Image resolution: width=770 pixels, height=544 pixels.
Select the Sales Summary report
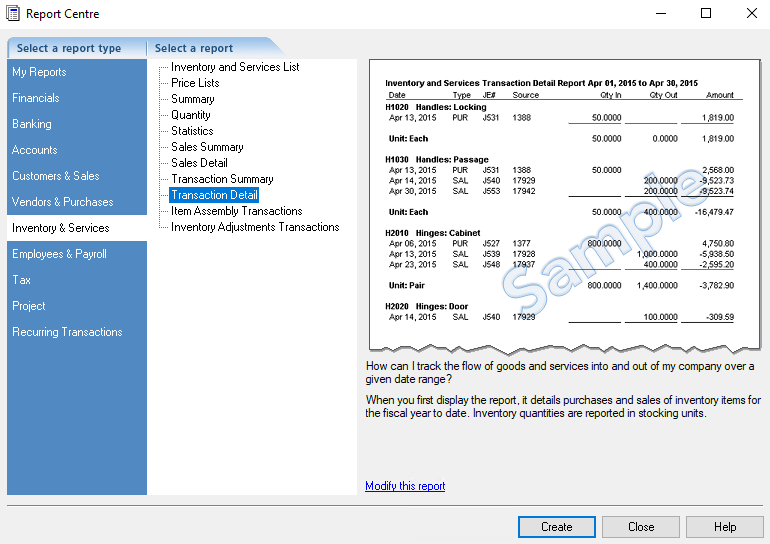[207, 147]
